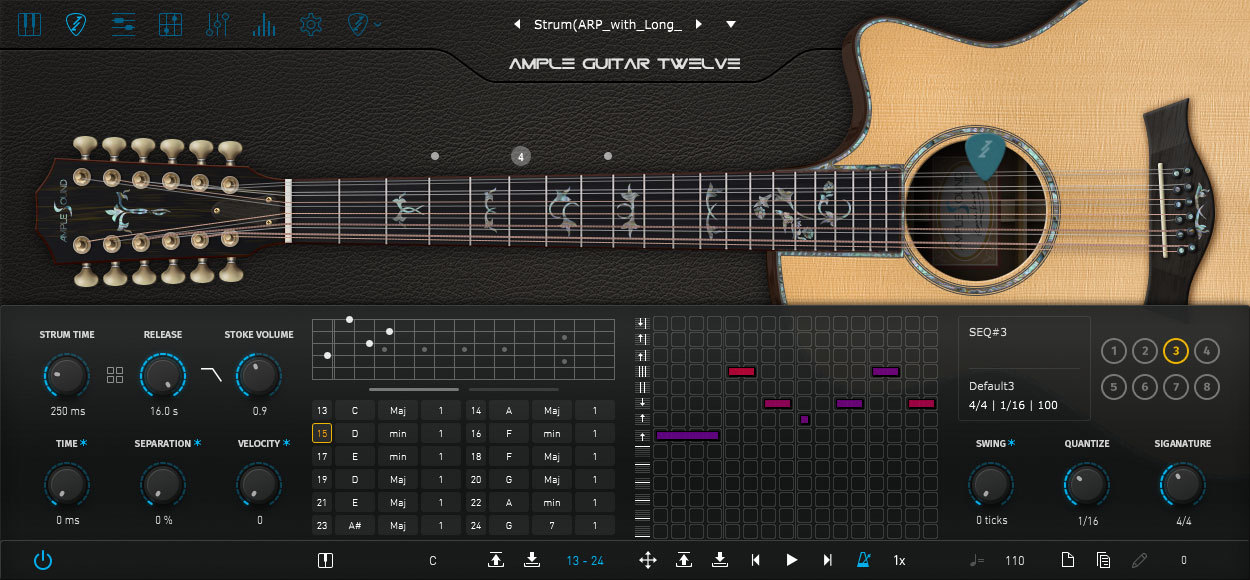This screenshot has width=1250, height=580.
Task: Adjust the Release knob
Action: 162,376
